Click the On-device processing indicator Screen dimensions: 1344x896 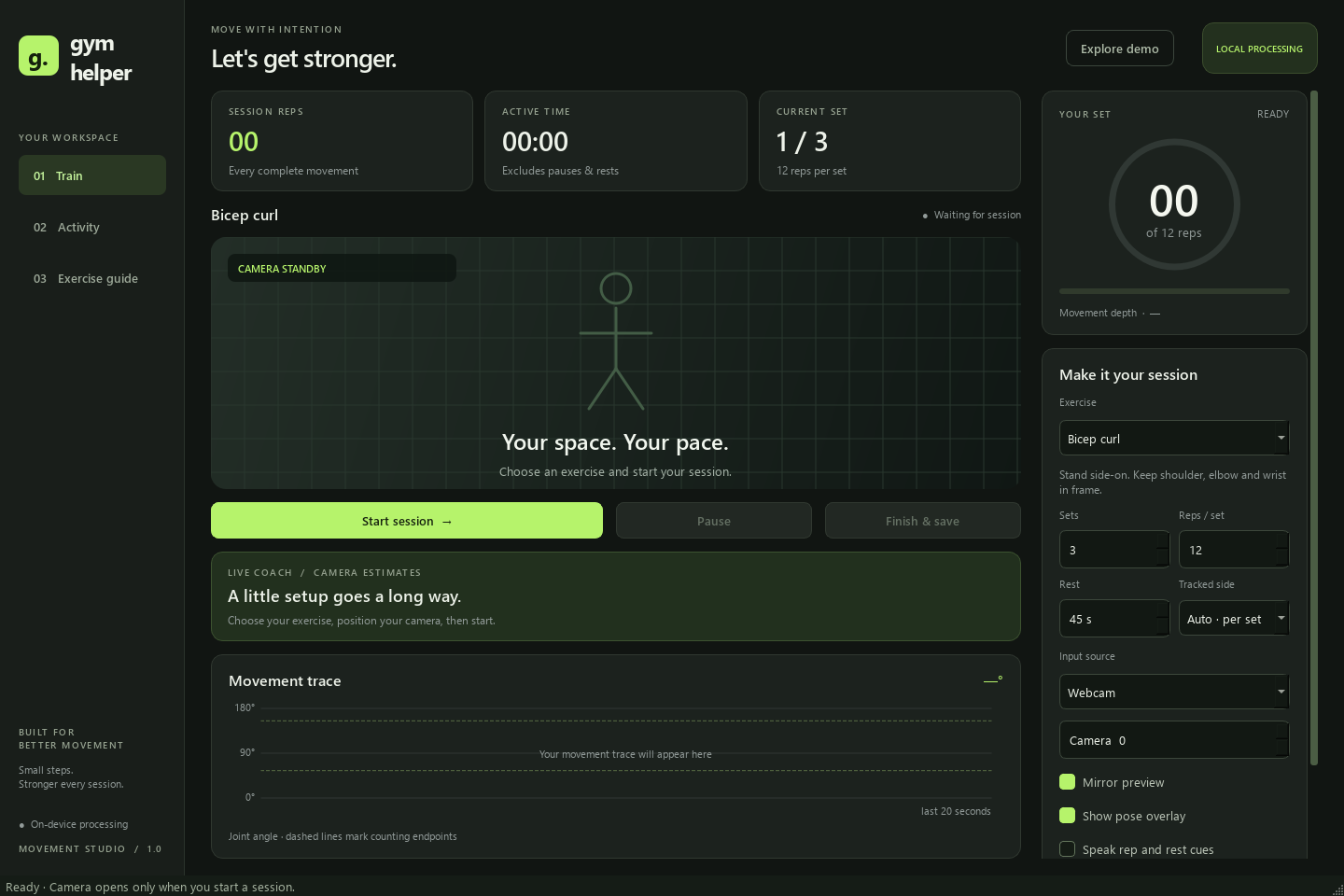74,824
